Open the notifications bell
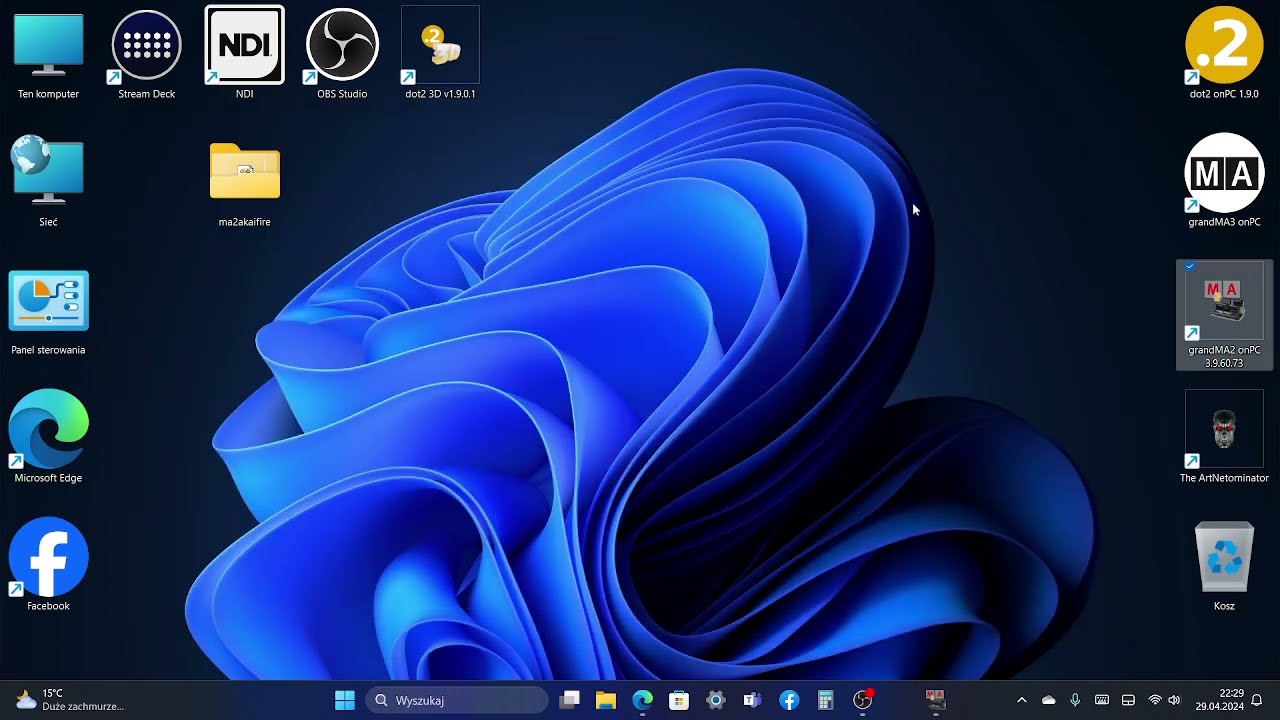1280x720 pixels. [1257, 700]
